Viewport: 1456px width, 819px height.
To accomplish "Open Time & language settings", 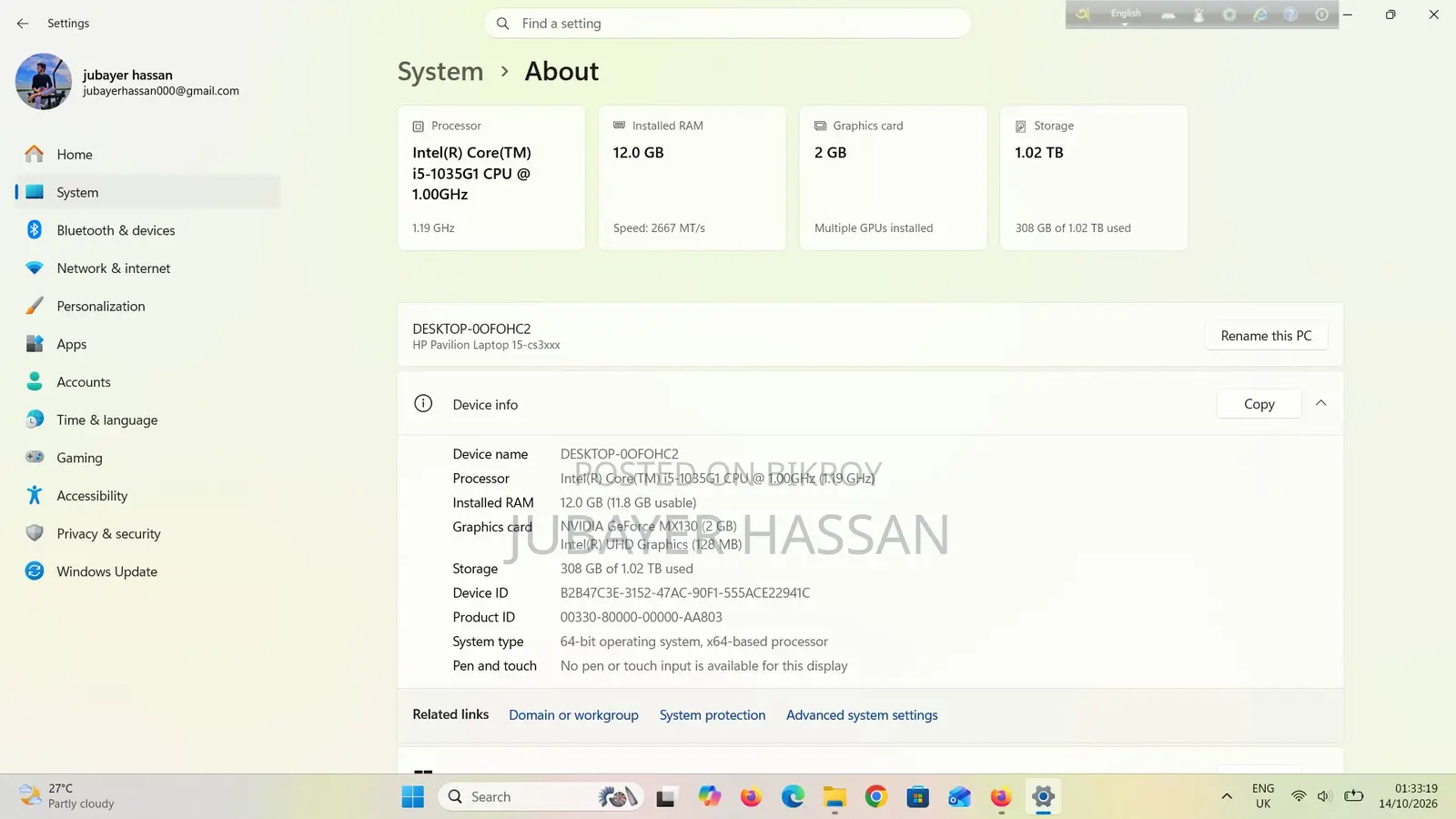I will point(148,420).
